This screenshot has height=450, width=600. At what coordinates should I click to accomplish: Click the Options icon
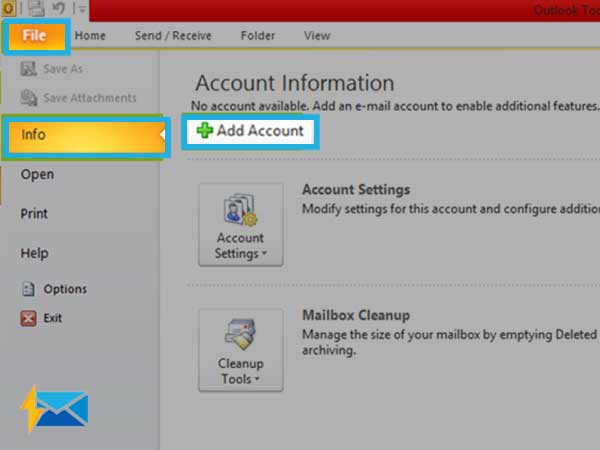tap(28, 289)
